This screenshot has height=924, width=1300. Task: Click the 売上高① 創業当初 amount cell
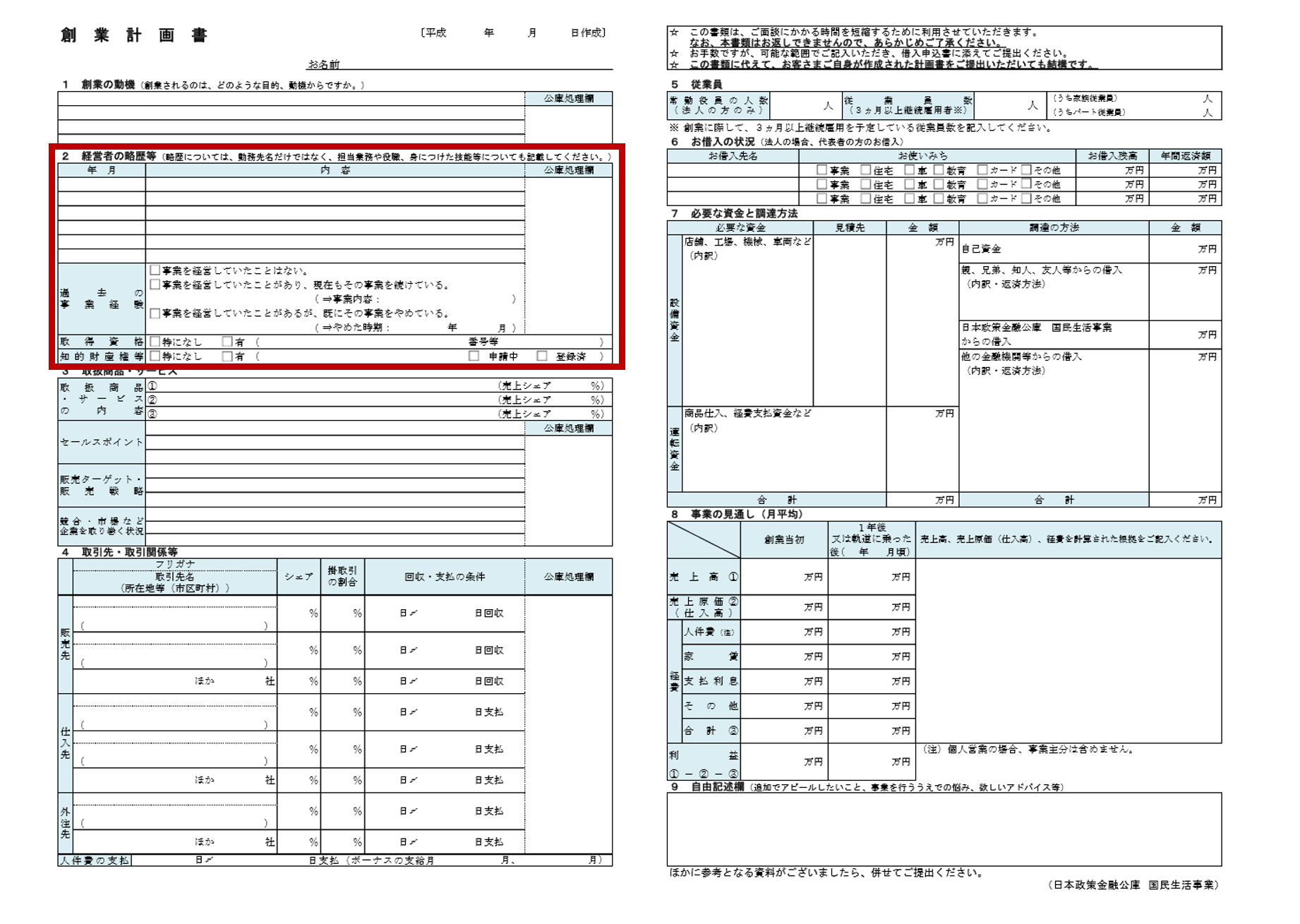(x=784, y=577)
